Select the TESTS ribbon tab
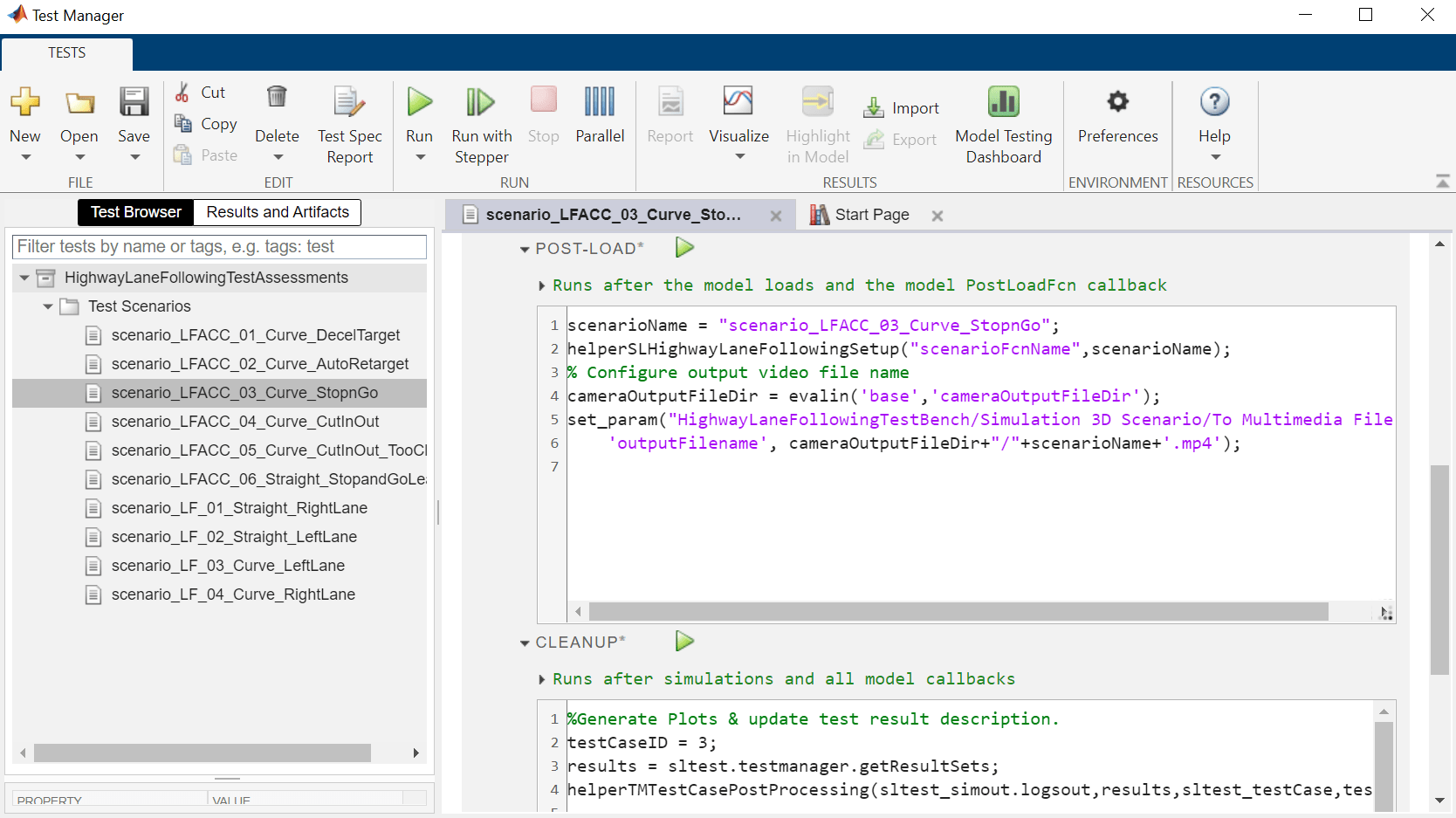The height and width of the screenshot is (818, 1456). (x=67, y=53)
